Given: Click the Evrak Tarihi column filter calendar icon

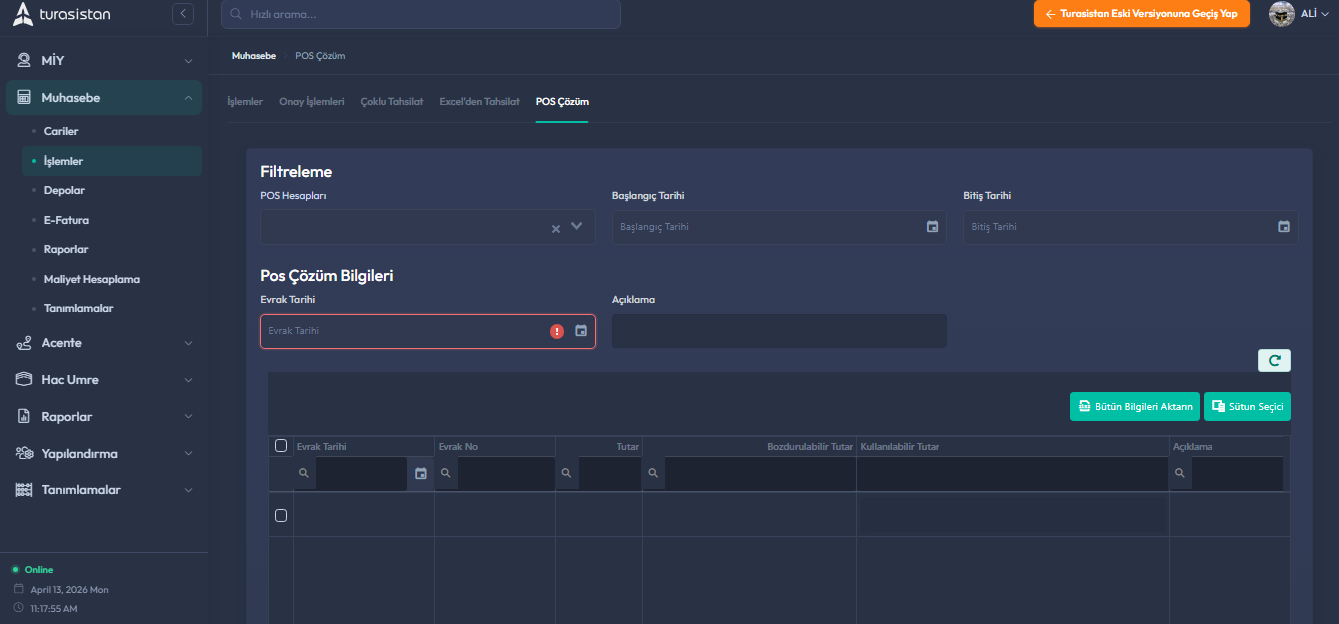Looking at the screenshot, I should [x=421, y=474].
